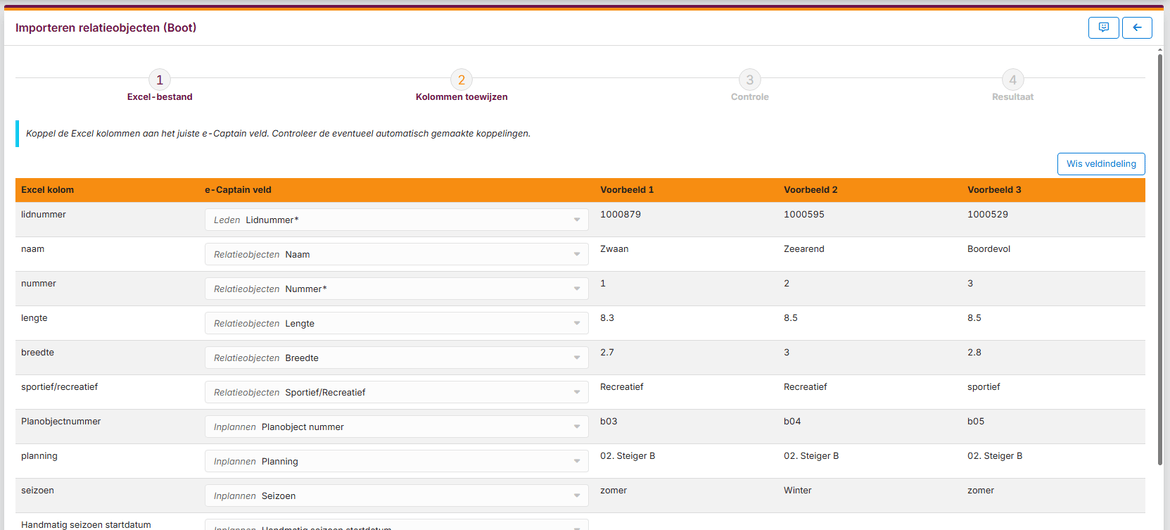The height and width of the screenshot is (530, 1170).
Task: Open the Inplannen Seizoen dropdown
Action: (x=396, y=496)
